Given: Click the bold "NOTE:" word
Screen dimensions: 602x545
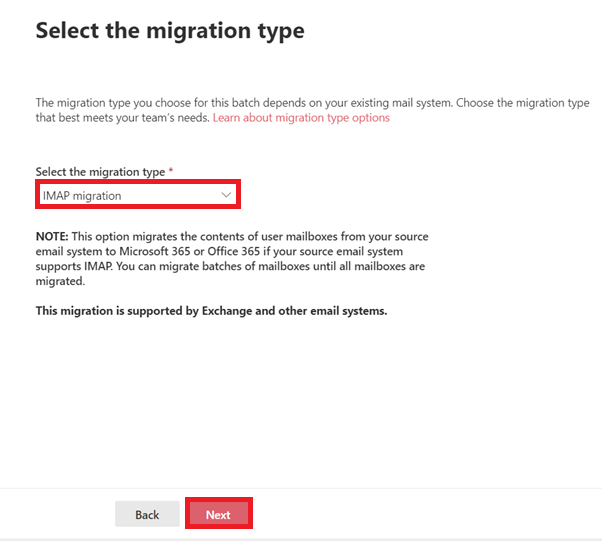Looking at the screenshot, I should click(54, 237).
